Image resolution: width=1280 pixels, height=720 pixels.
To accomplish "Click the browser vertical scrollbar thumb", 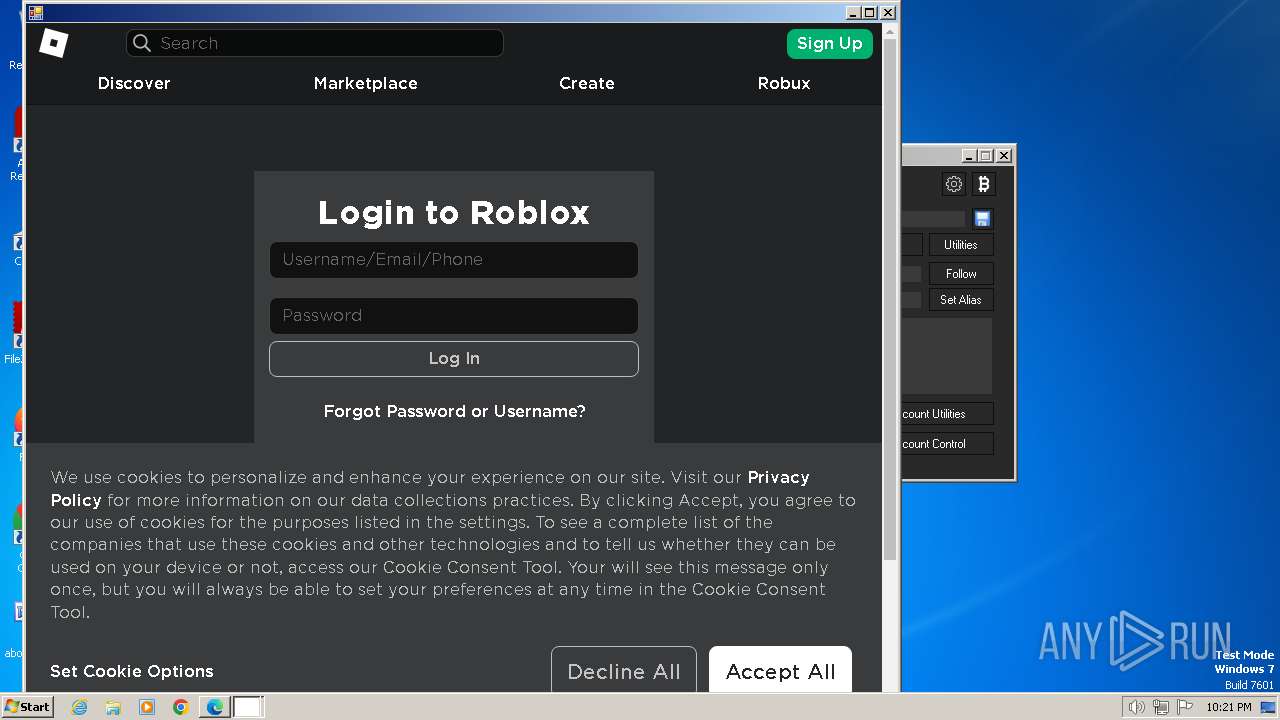I will (890, 300).
